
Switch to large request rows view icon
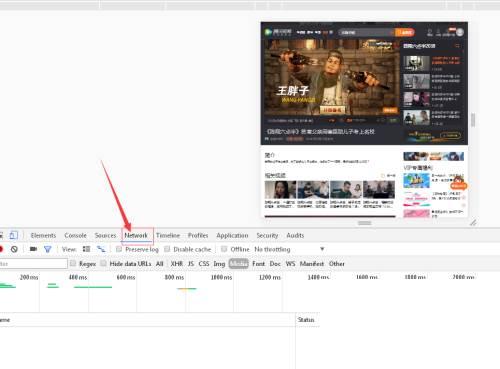(x=86, y=249)
